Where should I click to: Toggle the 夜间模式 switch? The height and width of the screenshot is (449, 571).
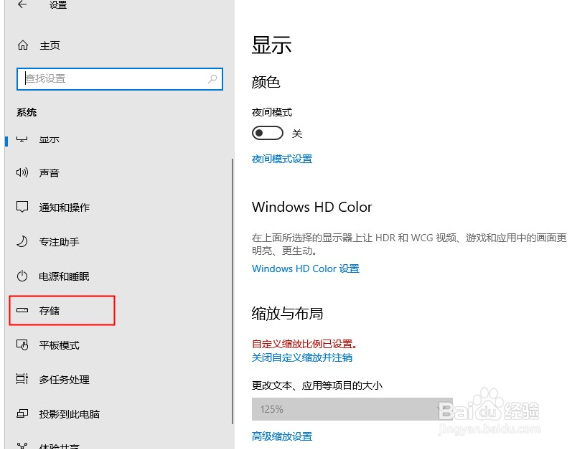267,133
